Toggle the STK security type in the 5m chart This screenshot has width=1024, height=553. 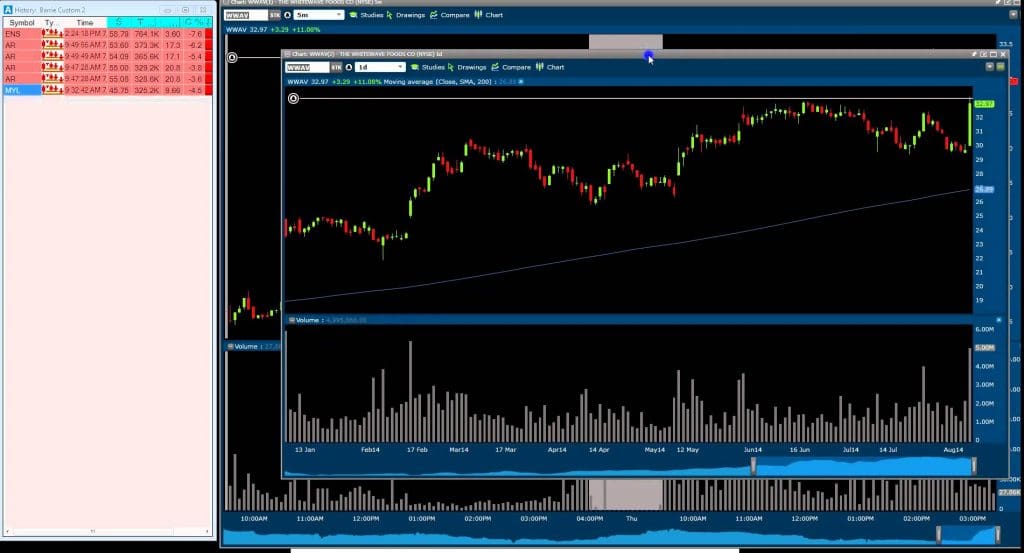click(274, 14)
